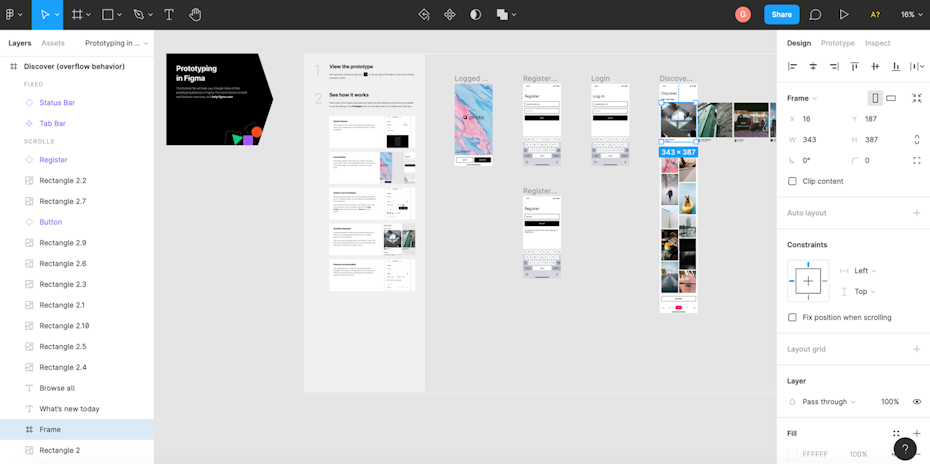Add auto layout with plus icon

916,213
